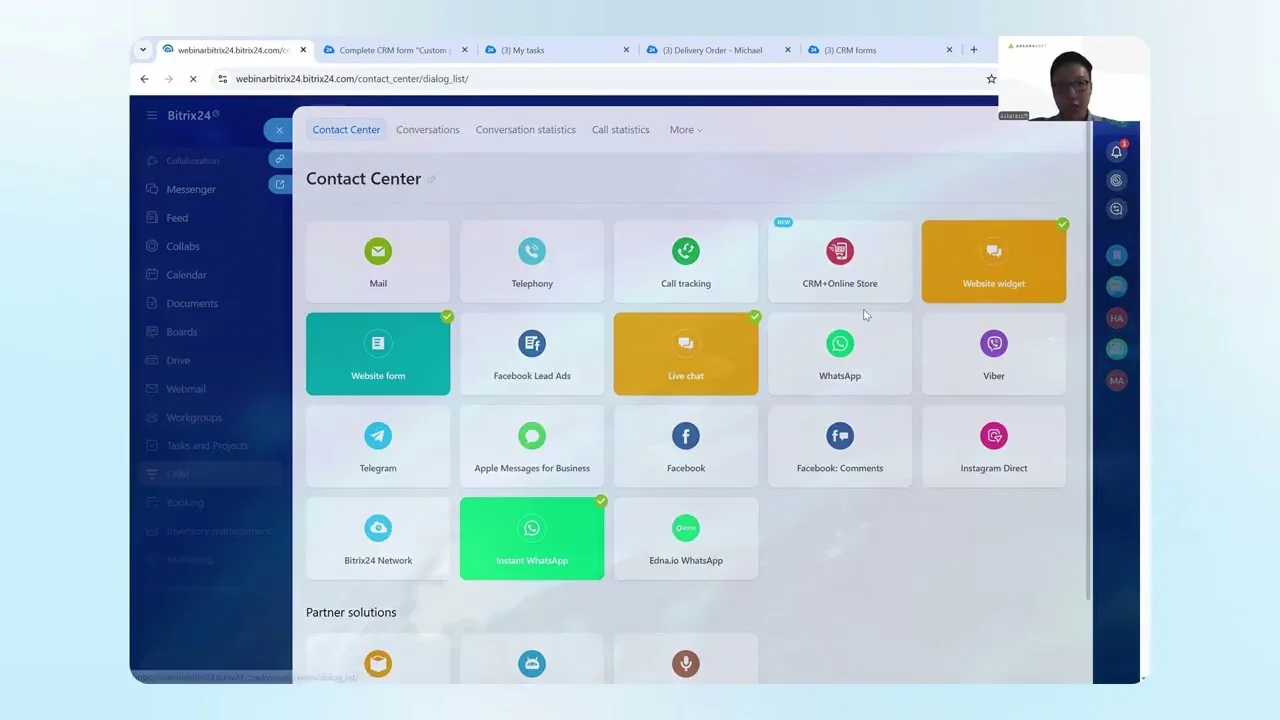Open Workgroups in the left sidebar
This screenshot has width=1280, height=720.
click(194, 417)
